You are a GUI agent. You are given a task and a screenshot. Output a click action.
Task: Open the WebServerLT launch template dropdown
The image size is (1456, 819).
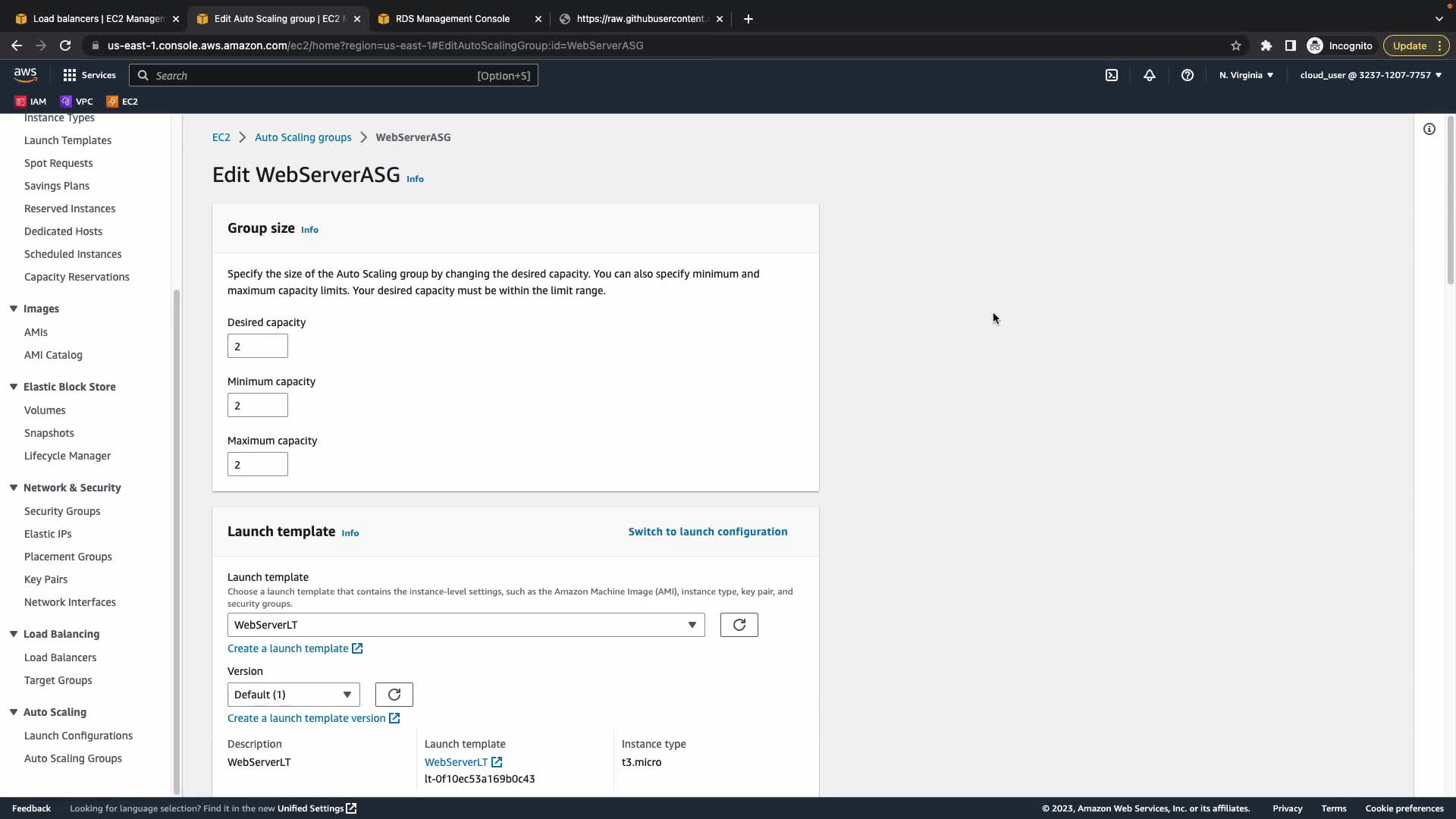pyautogui.click(x=466, y=625)
